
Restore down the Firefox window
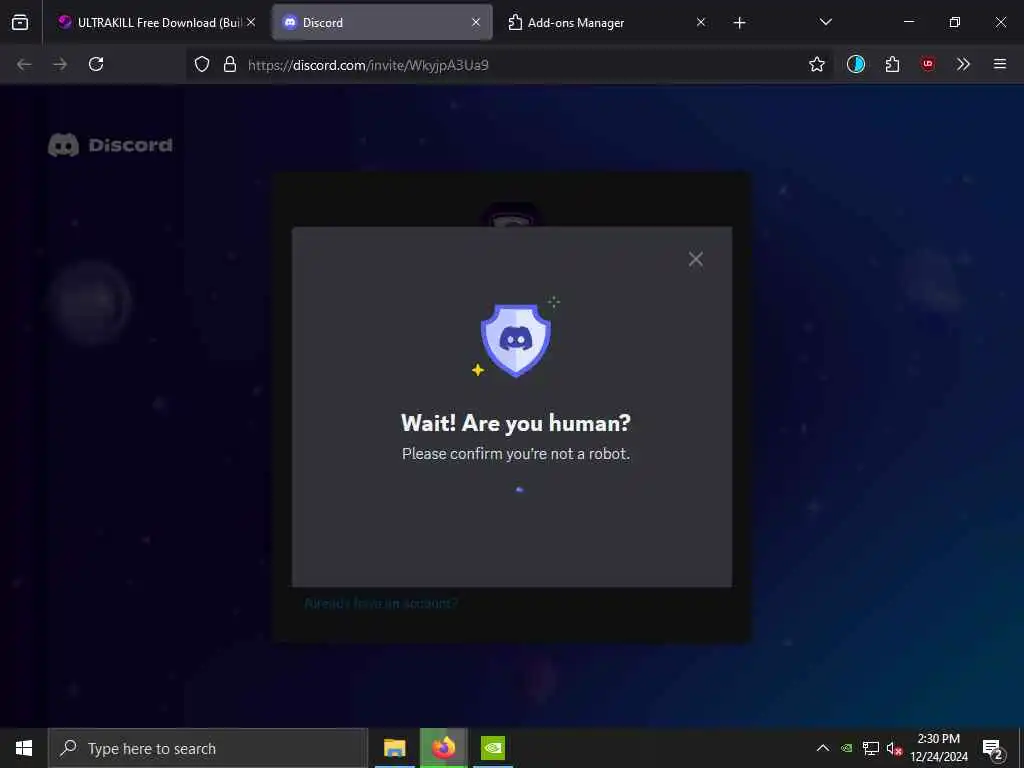(955, 22)
